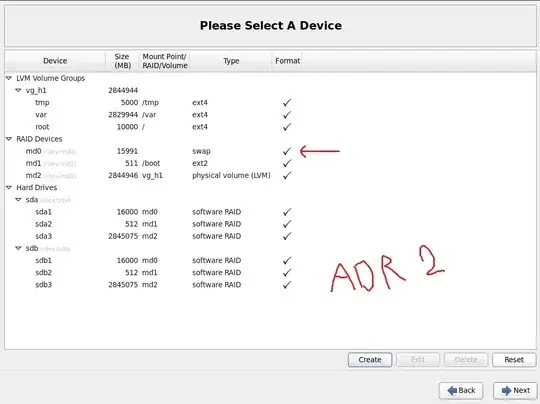Screen dimensions: 540x404
Task: Click the '/boot' mount point cell
Action: pos(151,163)
